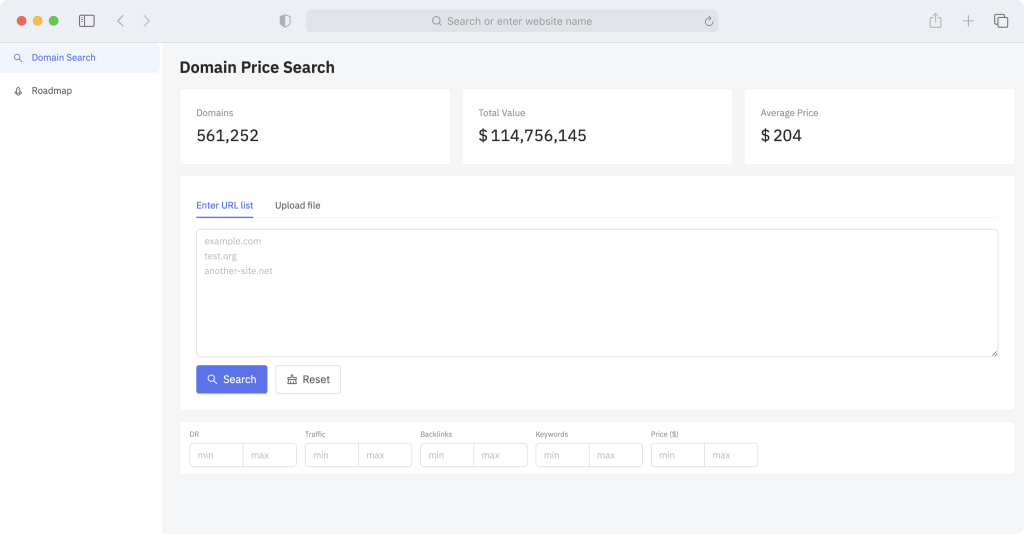Click the DR max field
The width and height of the screenshot is (1024, 534).
point(270,455)
